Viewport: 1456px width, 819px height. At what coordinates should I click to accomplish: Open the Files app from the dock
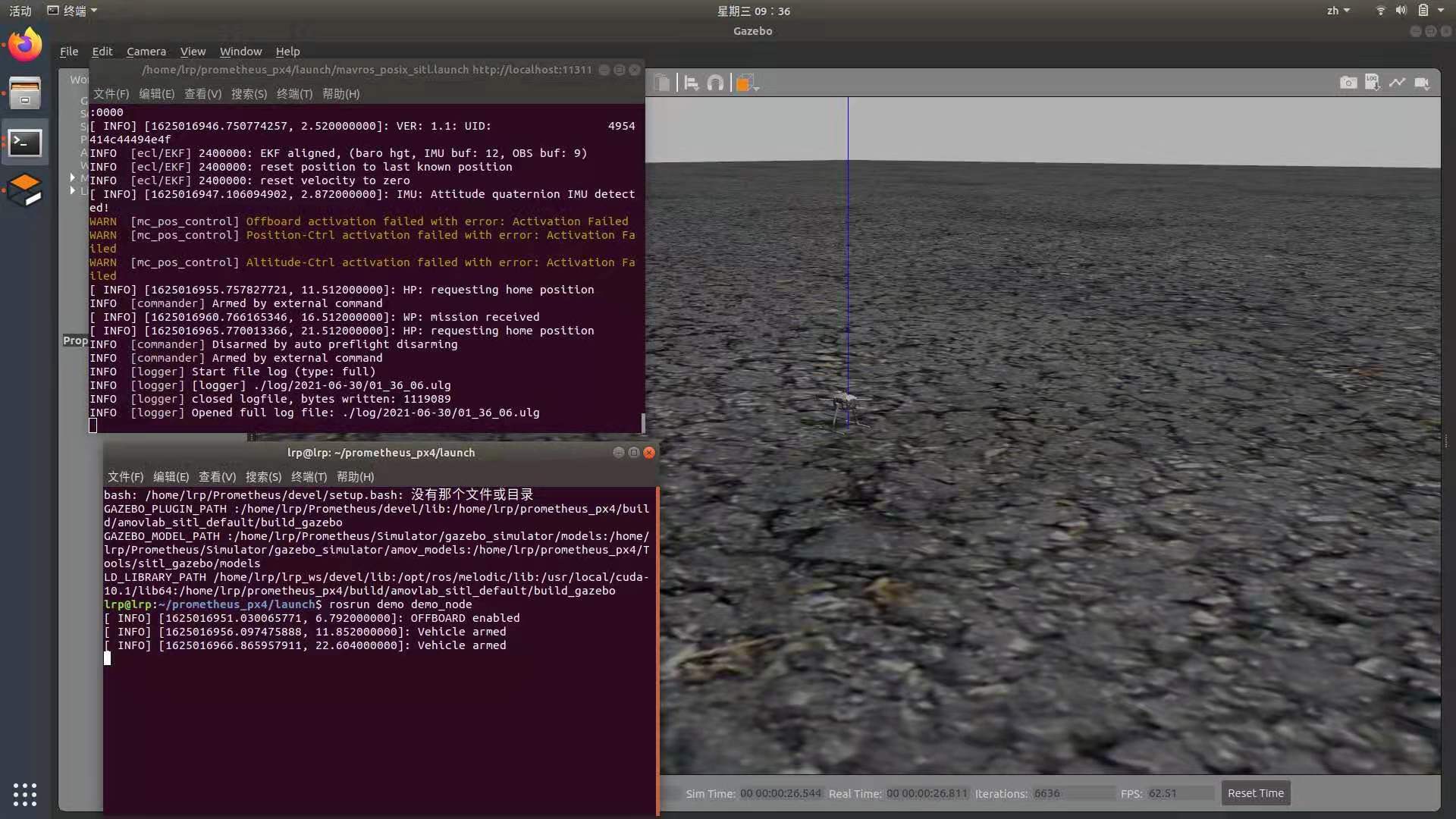tap(25, 94)
